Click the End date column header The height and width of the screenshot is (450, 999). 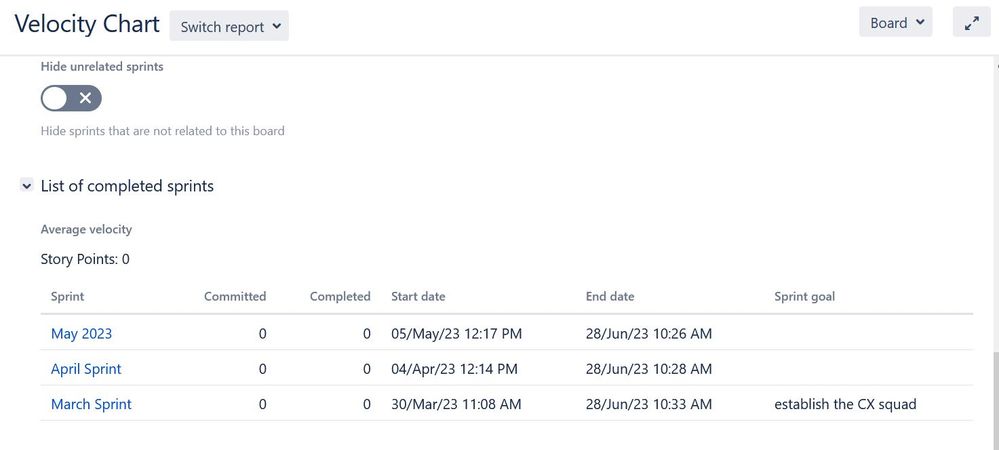[610, 296]
